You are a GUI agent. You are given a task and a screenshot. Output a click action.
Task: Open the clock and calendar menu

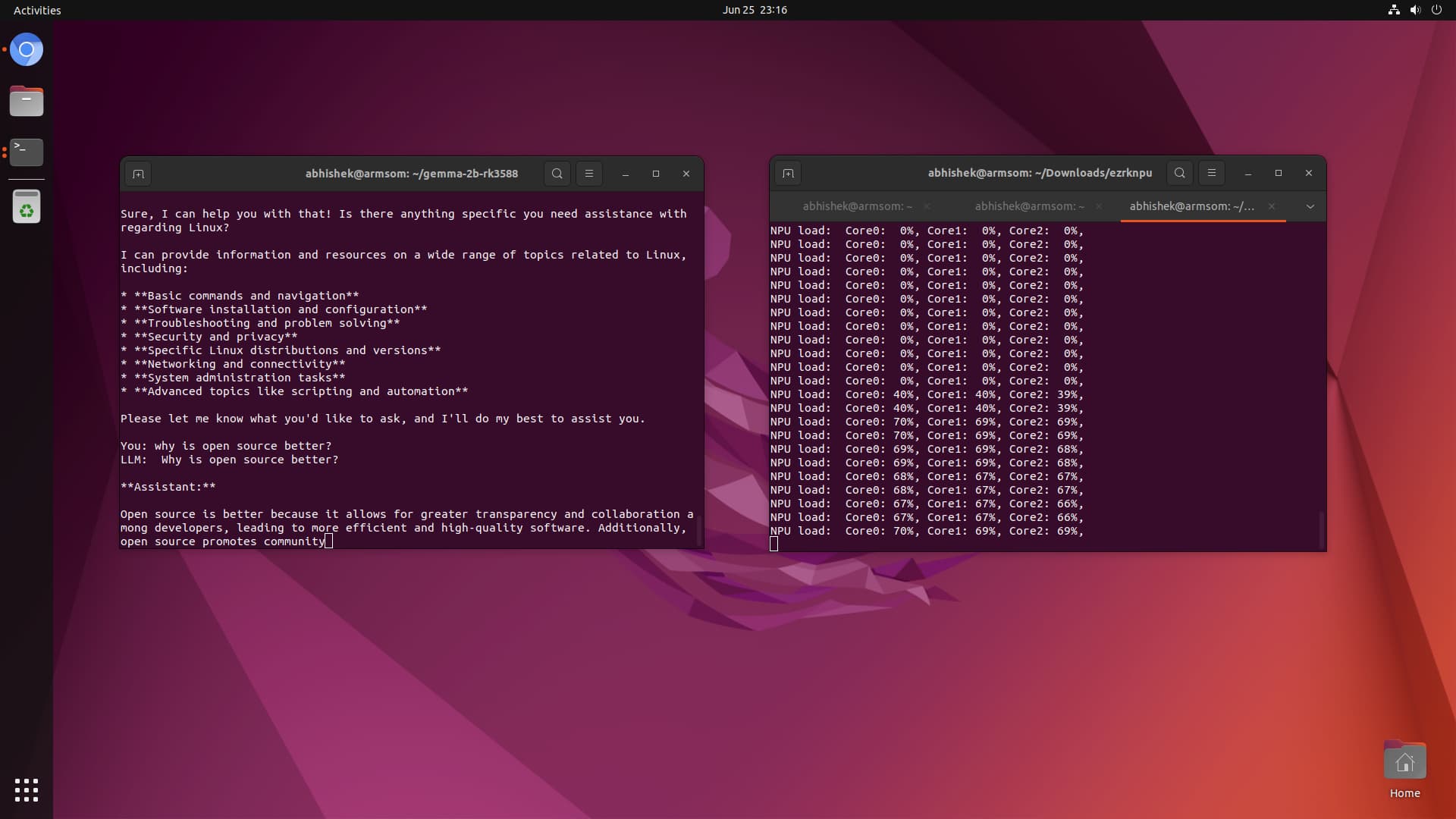click(755, 10)
